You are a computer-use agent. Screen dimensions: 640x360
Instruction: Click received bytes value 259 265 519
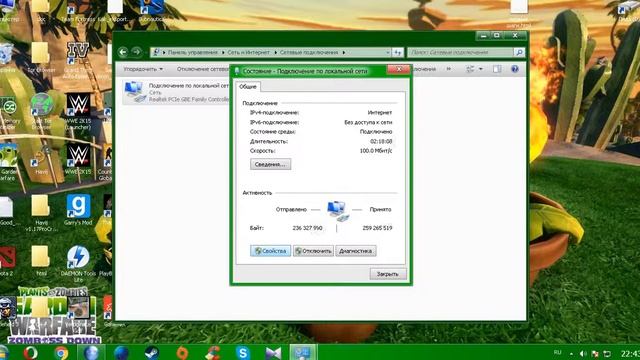tap(377, 228)
